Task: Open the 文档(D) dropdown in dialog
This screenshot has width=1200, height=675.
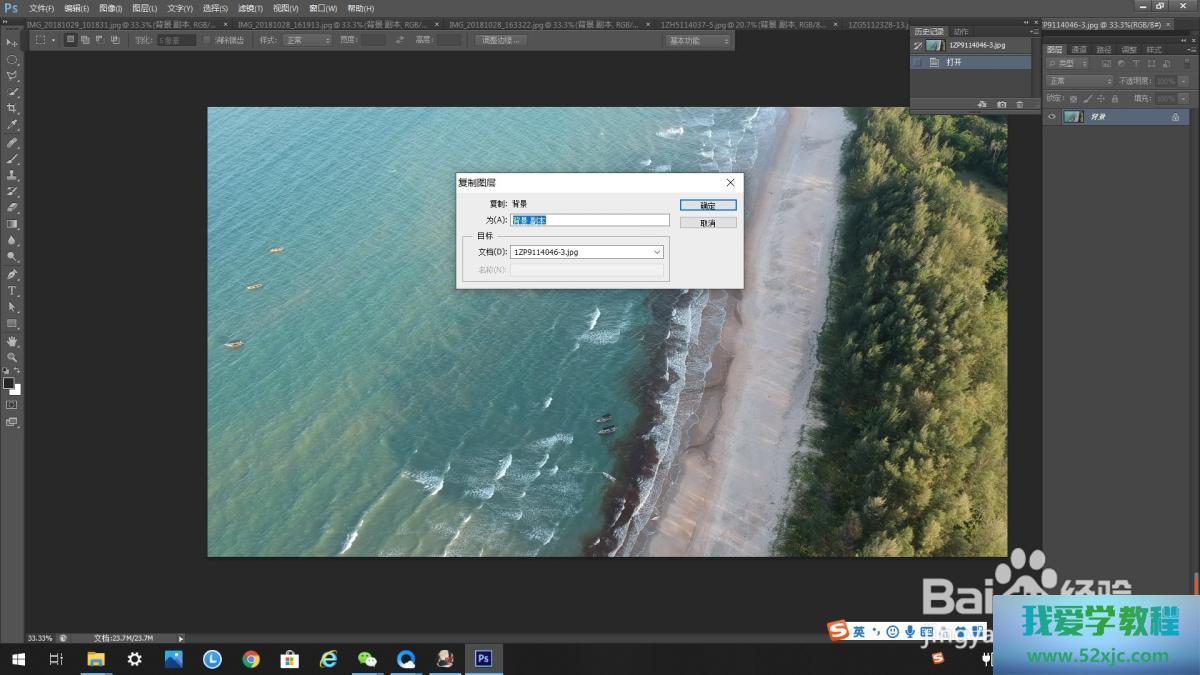Action: 587,252
